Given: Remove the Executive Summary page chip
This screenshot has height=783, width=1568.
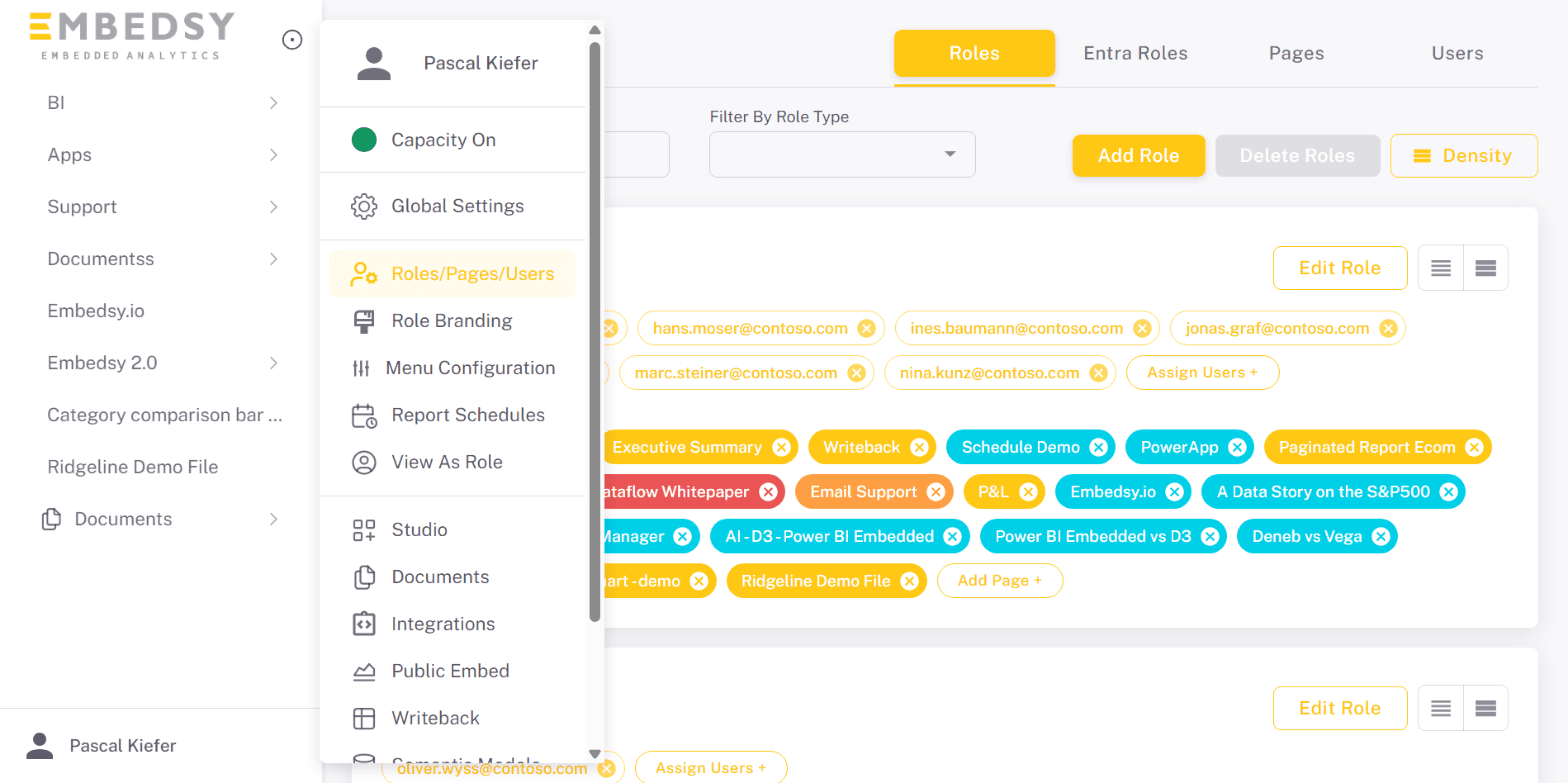Looking at the screenshot, I should click(x=781, y=447).
